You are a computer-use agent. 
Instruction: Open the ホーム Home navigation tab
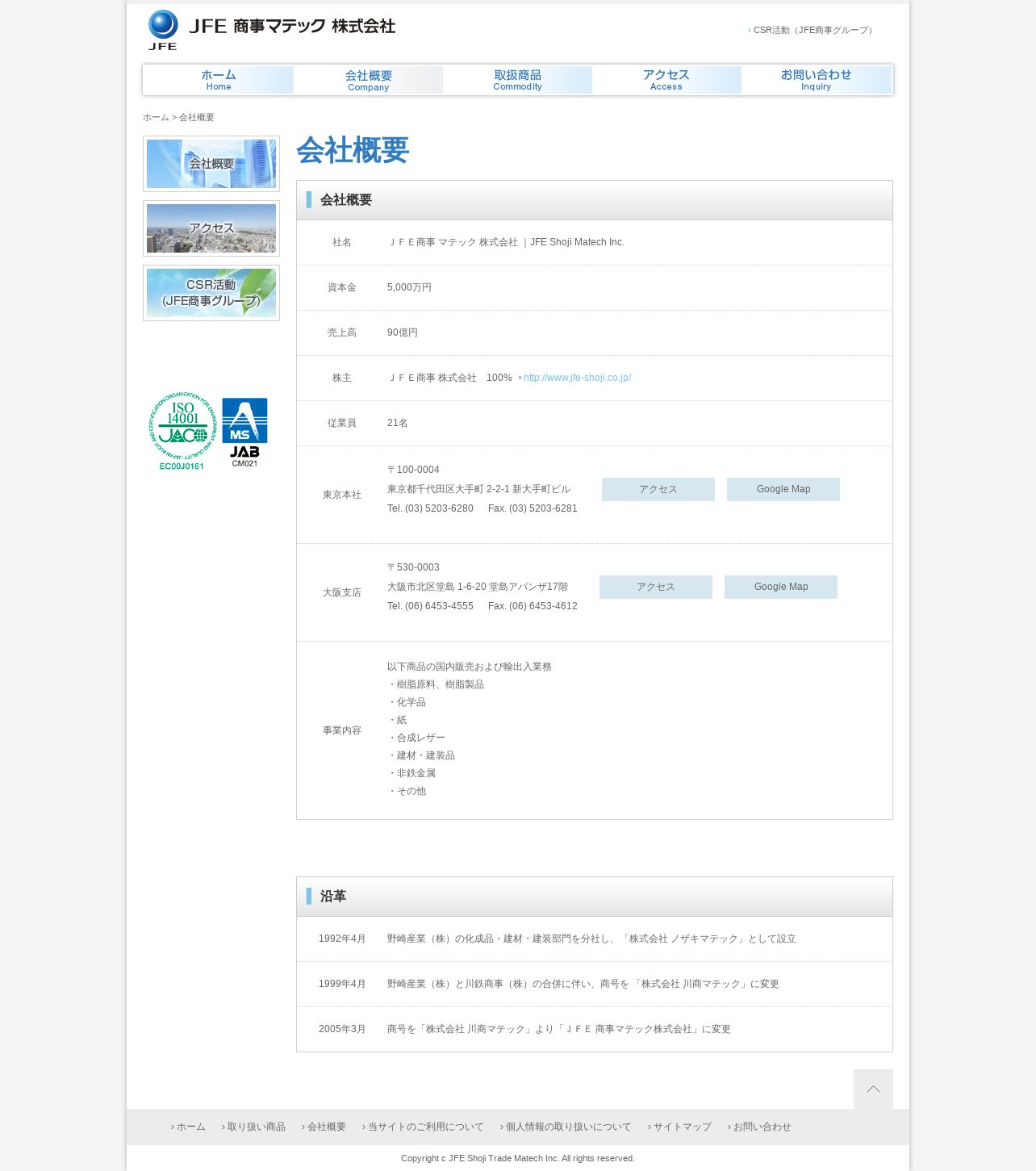coord(219,80)
